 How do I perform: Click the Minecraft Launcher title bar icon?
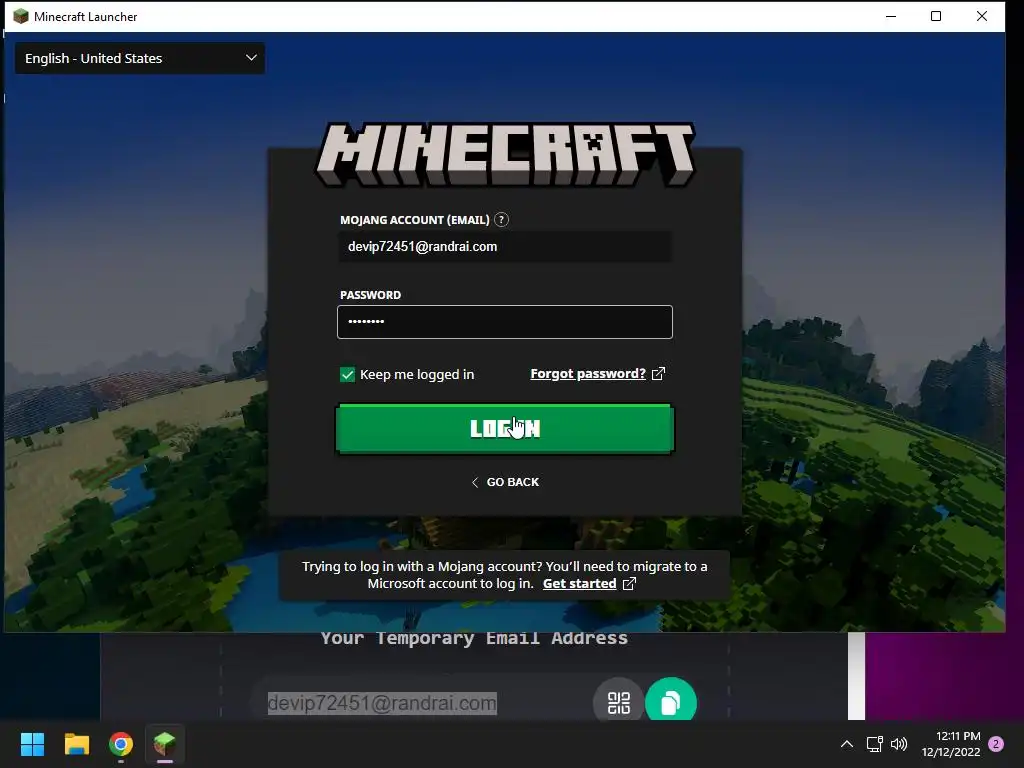(21, 16)
